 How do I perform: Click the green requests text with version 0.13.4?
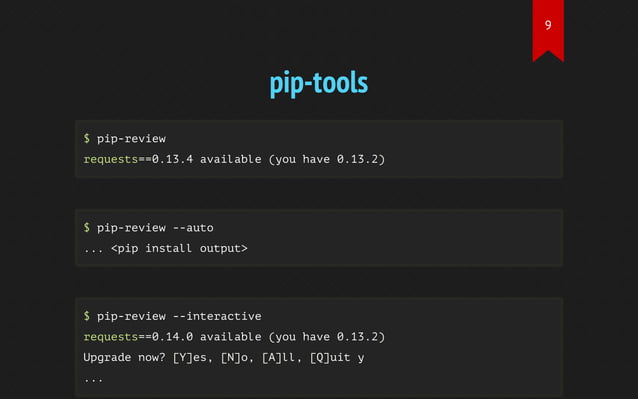(x=111, y=159)
